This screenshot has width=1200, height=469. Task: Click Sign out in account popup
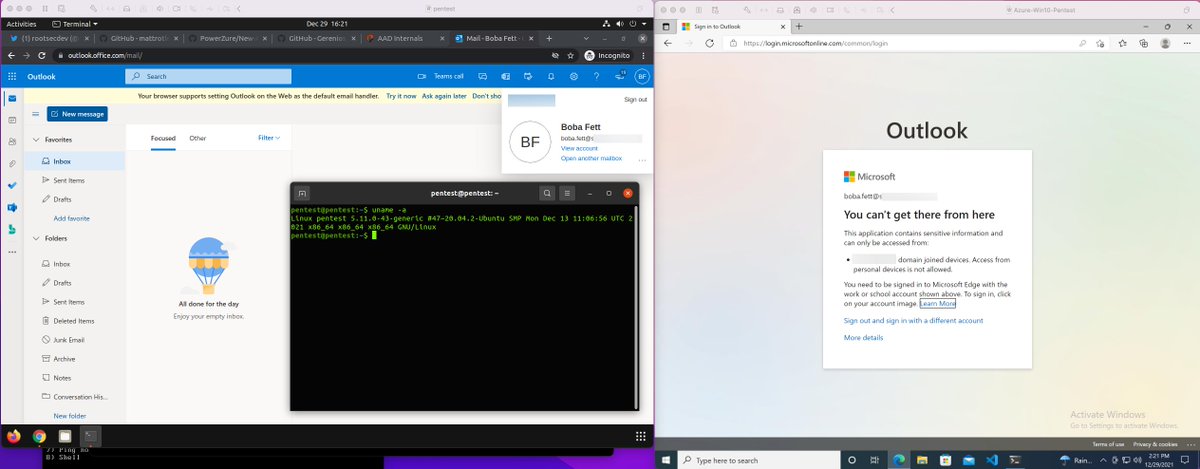tap(635, 99)
